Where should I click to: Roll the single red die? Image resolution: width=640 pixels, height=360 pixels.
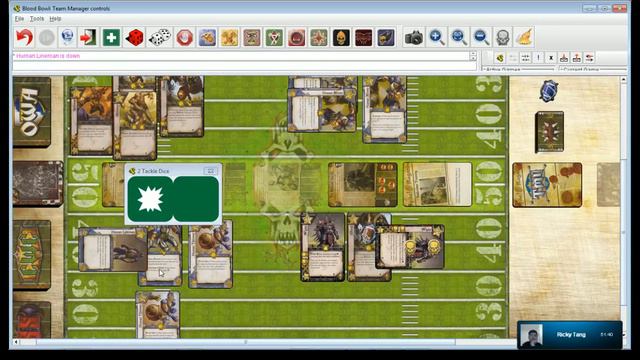pos(134,38)
